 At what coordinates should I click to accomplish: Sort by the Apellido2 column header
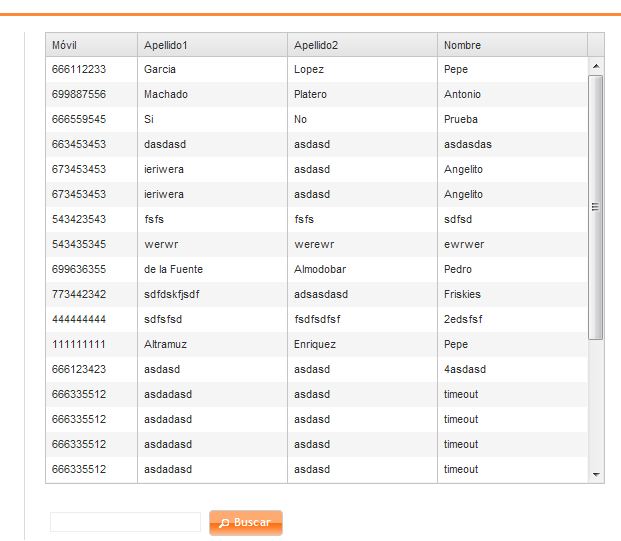point(362,45)
